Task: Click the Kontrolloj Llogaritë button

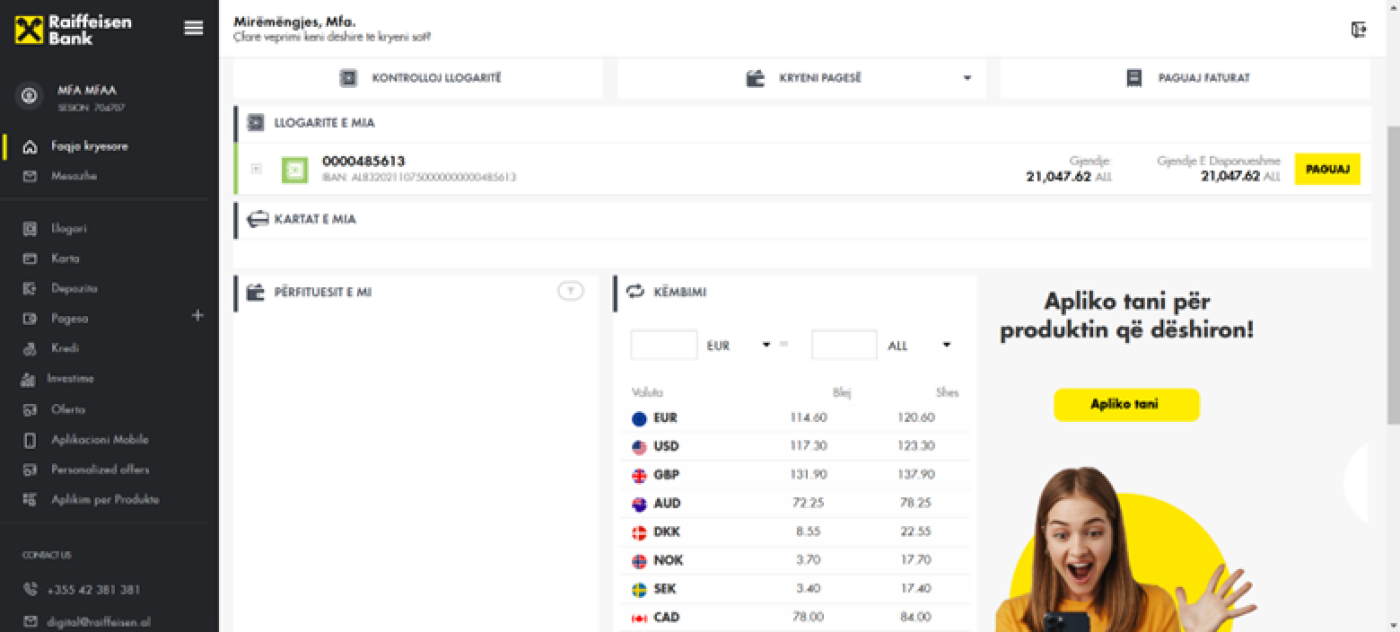Action: pos(418,78)
